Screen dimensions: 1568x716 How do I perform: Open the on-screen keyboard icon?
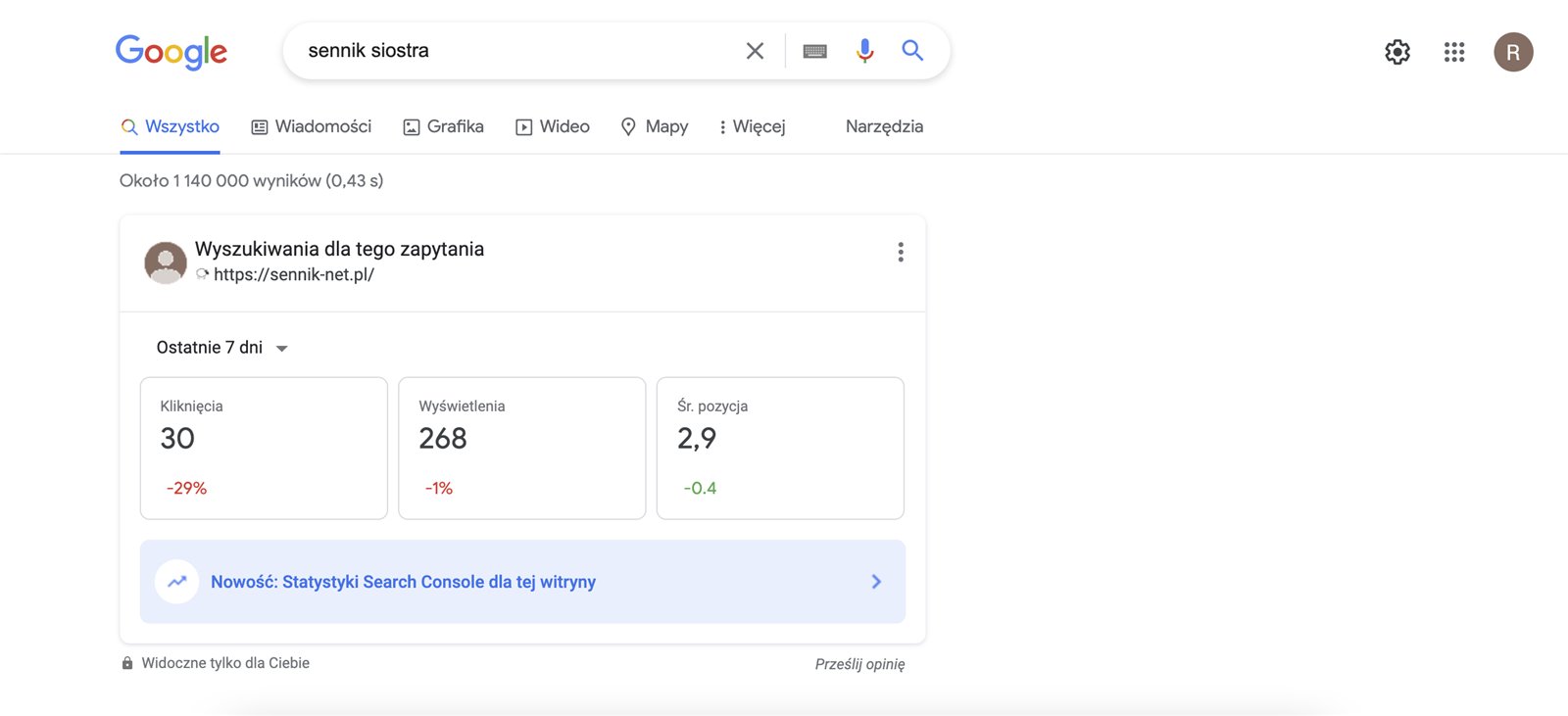tap(814, 51)
